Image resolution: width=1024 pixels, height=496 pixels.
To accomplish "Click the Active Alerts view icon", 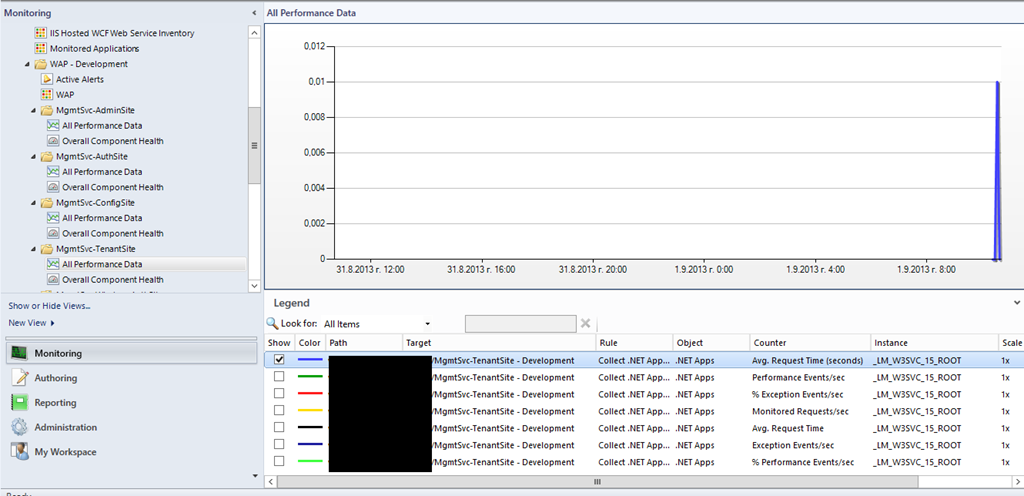I will (x=46, y=79).
